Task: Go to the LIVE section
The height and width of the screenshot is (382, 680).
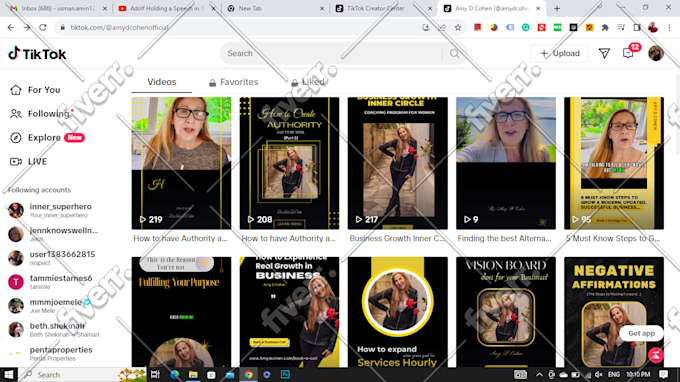Action: point(28,161)
